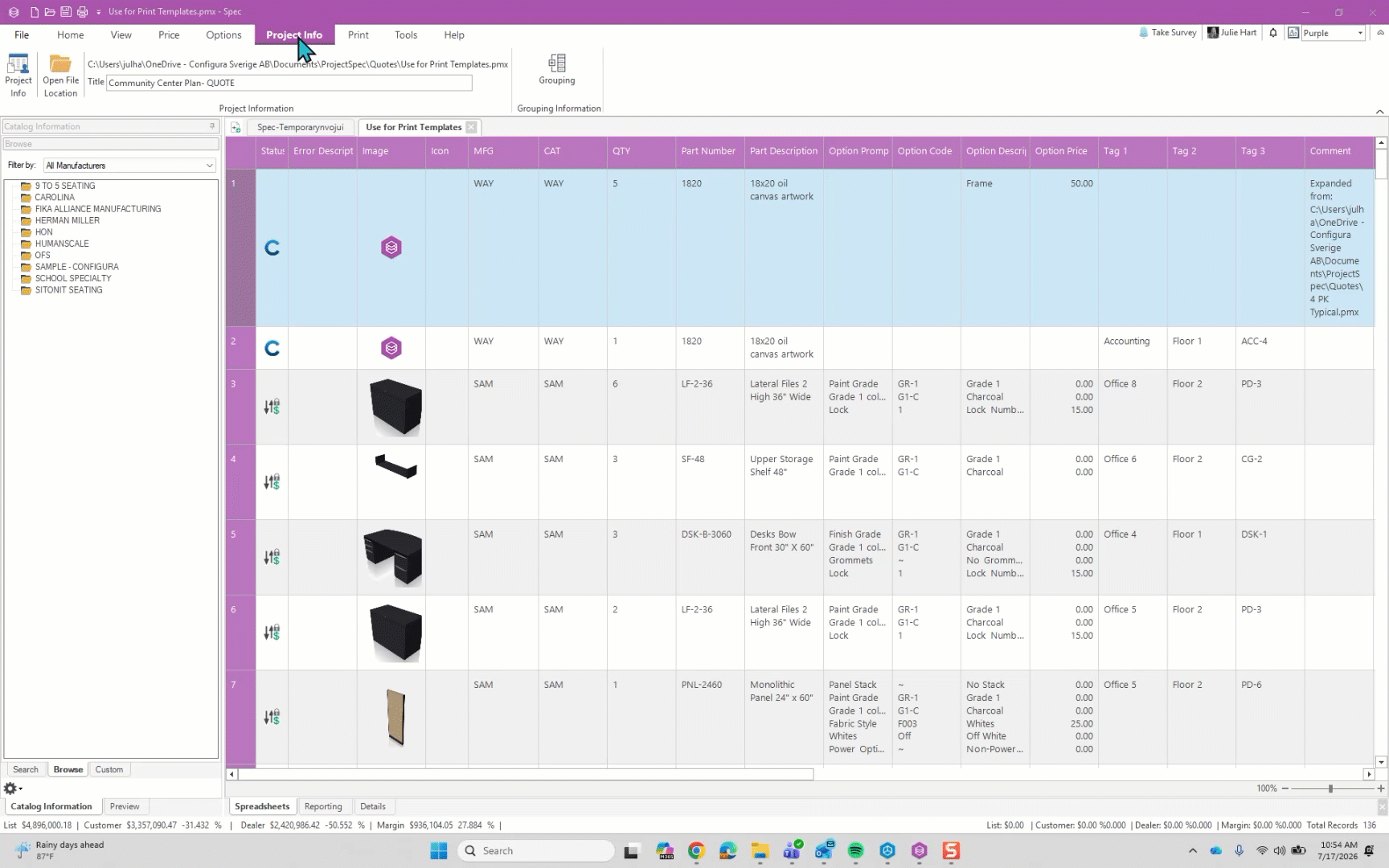Click the Take Survey button

[x=1168, y=33]
